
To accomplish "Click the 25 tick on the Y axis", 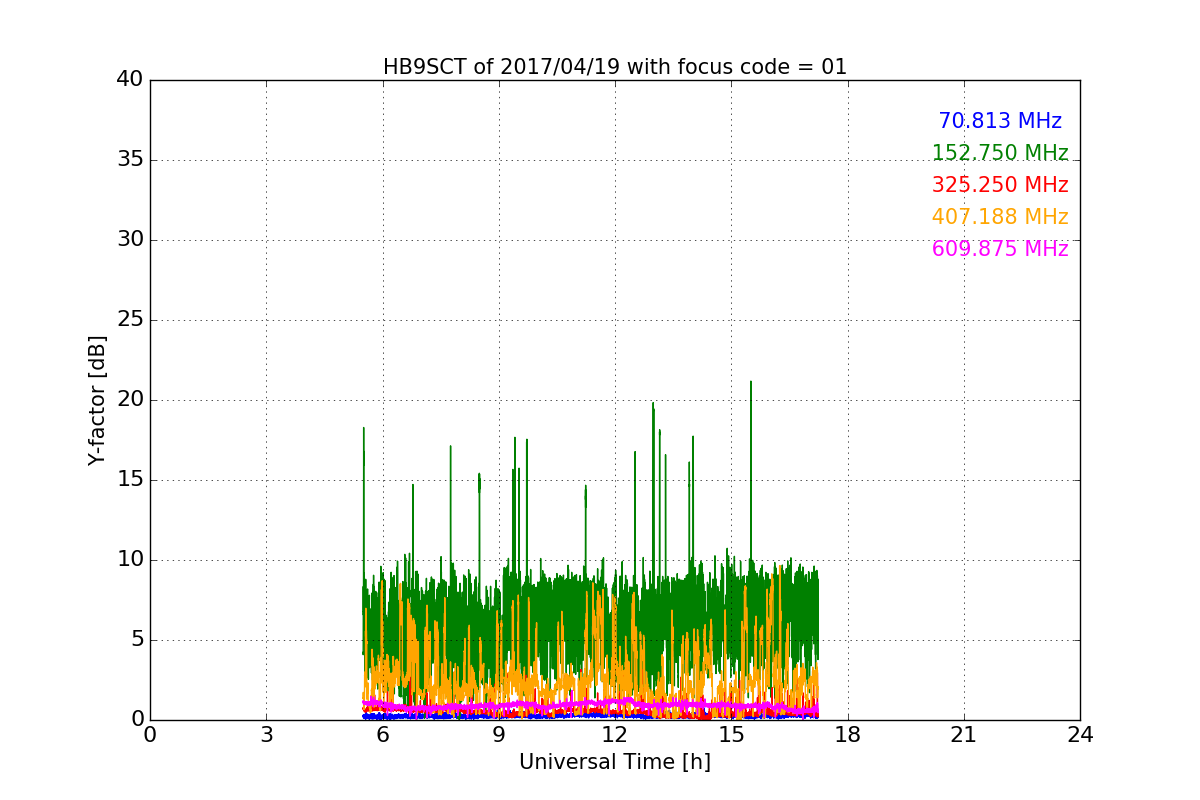I will tap(130, 320).
